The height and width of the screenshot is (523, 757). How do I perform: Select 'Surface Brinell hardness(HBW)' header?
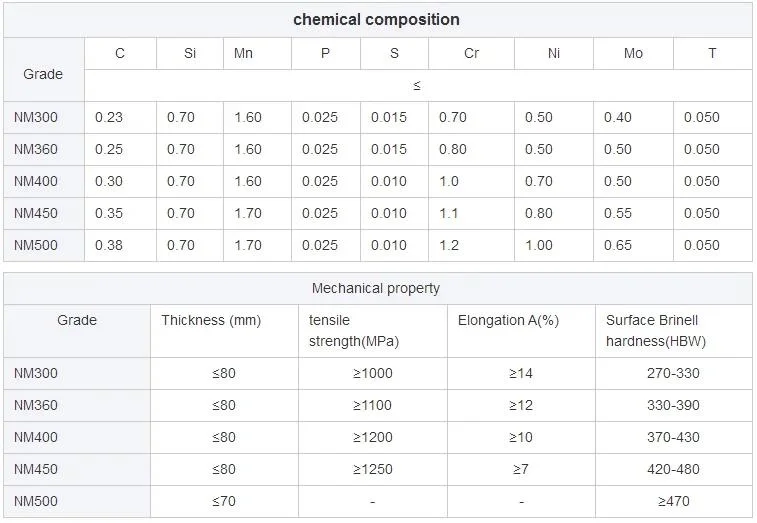pos(652,331)
